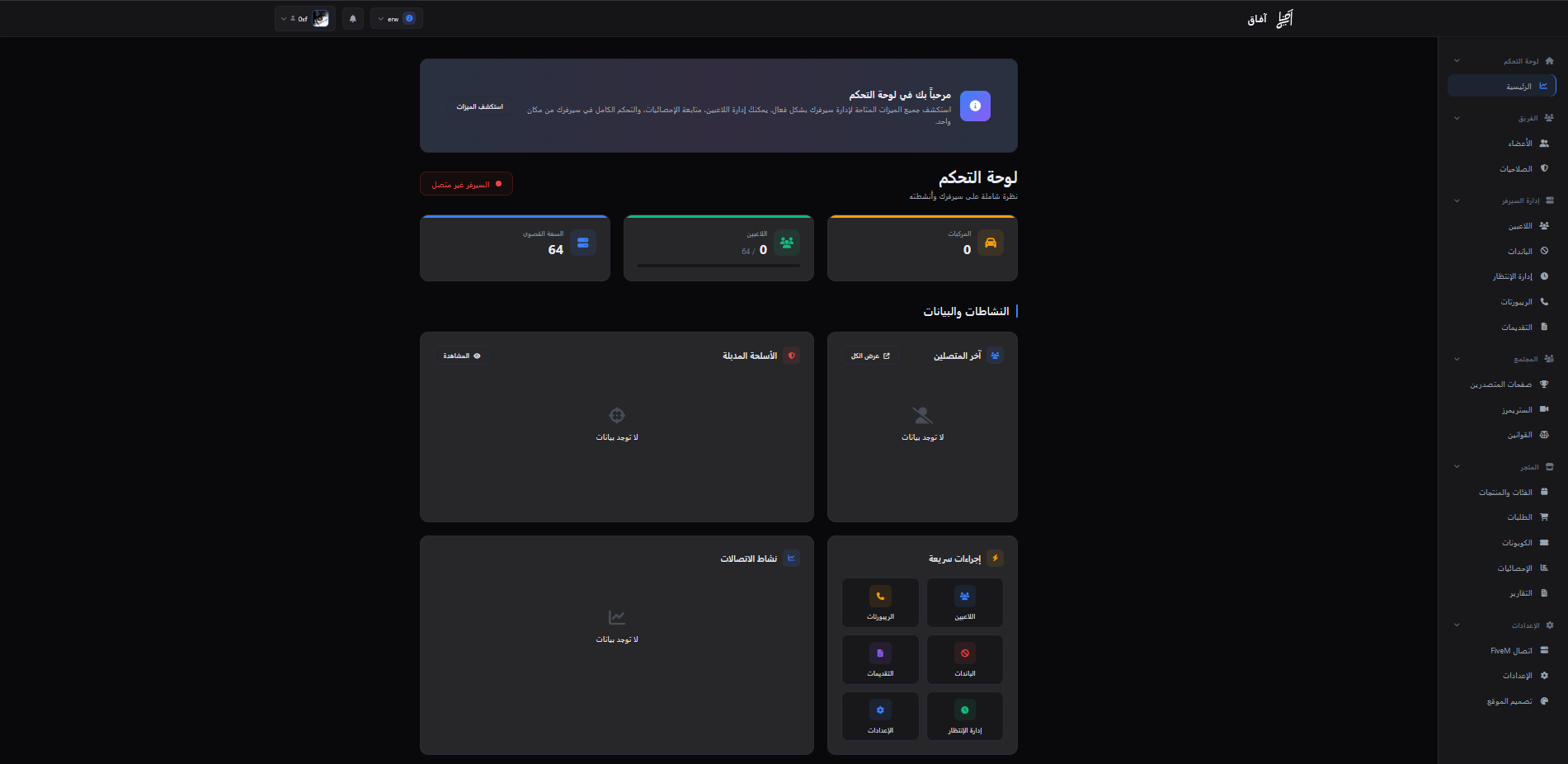Viewport: 1568px width, 764px height.
Task: Click the Vehicles car icon card
Action: coord(990,243)
